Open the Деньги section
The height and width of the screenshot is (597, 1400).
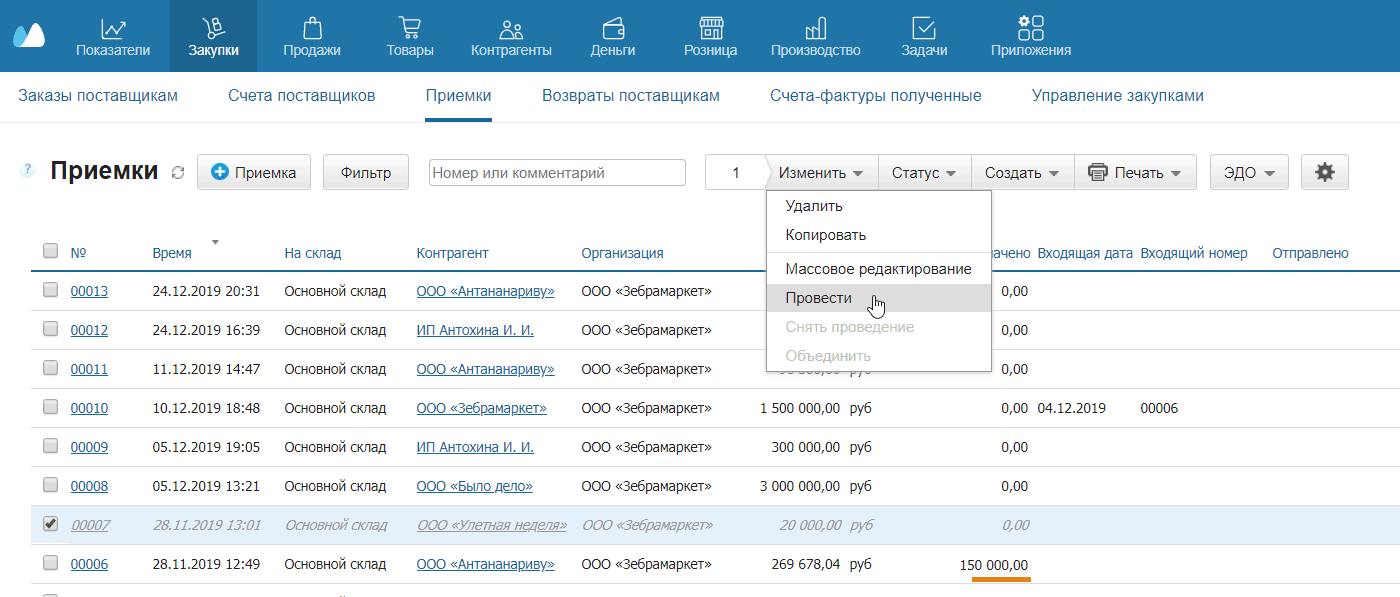(612, 35)
